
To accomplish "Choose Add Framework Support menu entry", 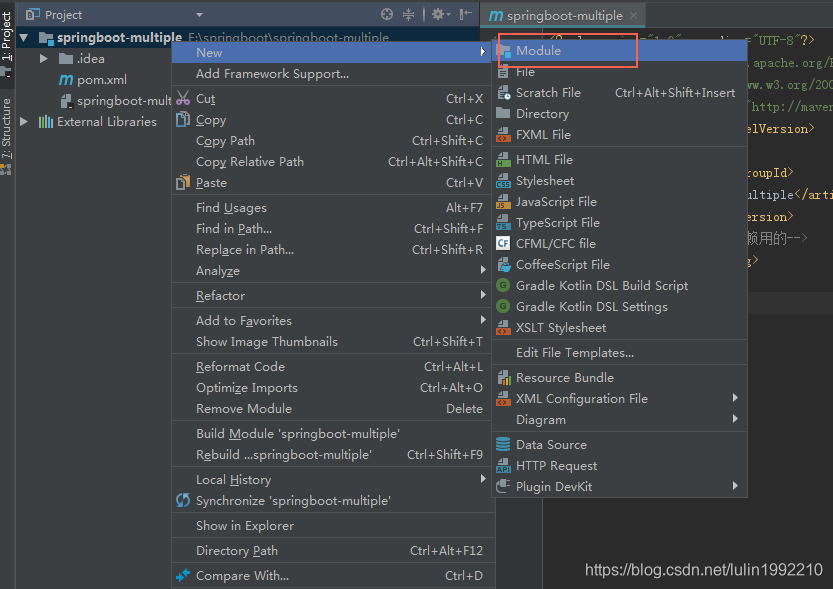I will coord(332,74).
